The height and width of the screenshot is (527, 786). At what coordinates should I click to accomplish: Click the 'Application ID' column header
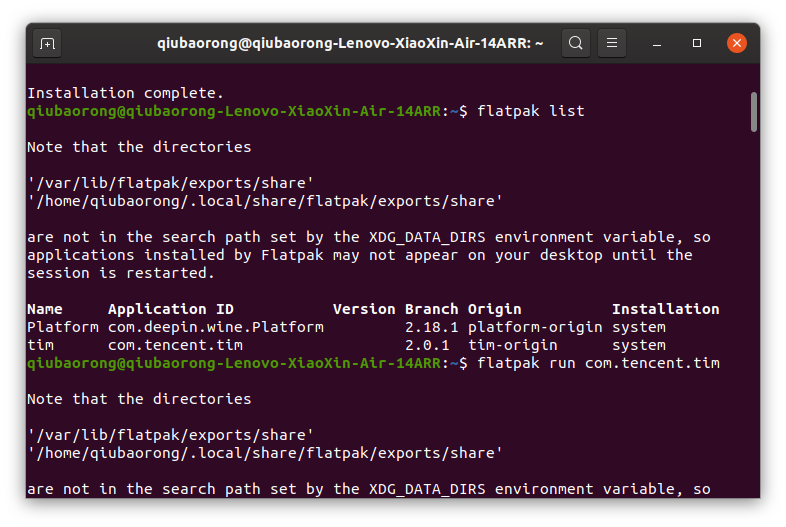pos(171,309)
